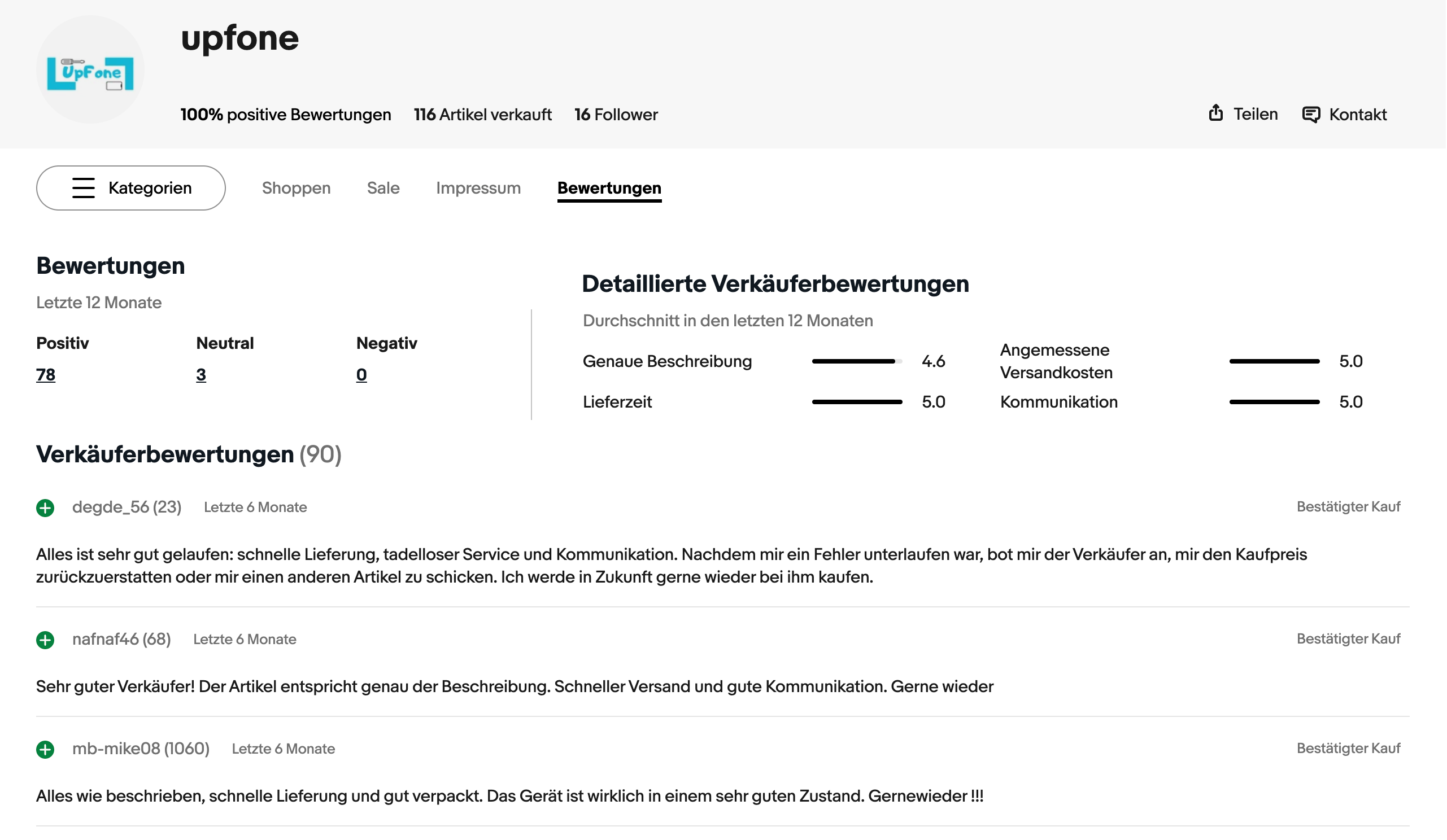Click '116 Artikel verkauft' text
The width and height of the screenshot is (1447, 840).
click(x=483, y=115)
